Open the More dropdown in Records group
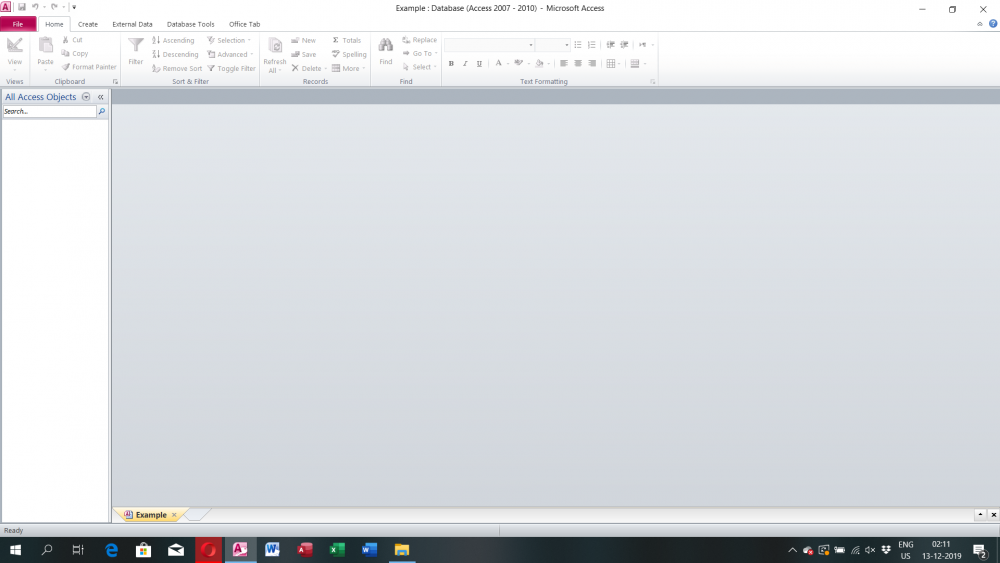This screenshot has height=563, width=1000. pyautogui.click(x=348, y=68)
